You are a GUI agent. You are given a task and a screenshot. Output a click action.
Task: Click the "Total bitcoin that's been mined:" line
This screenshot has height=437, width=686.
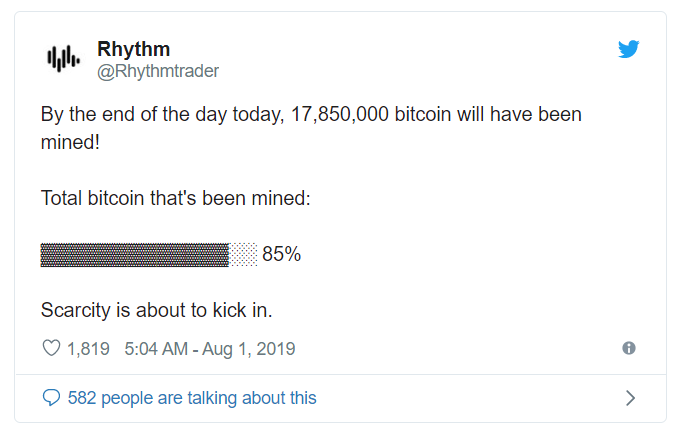point(176,198)
